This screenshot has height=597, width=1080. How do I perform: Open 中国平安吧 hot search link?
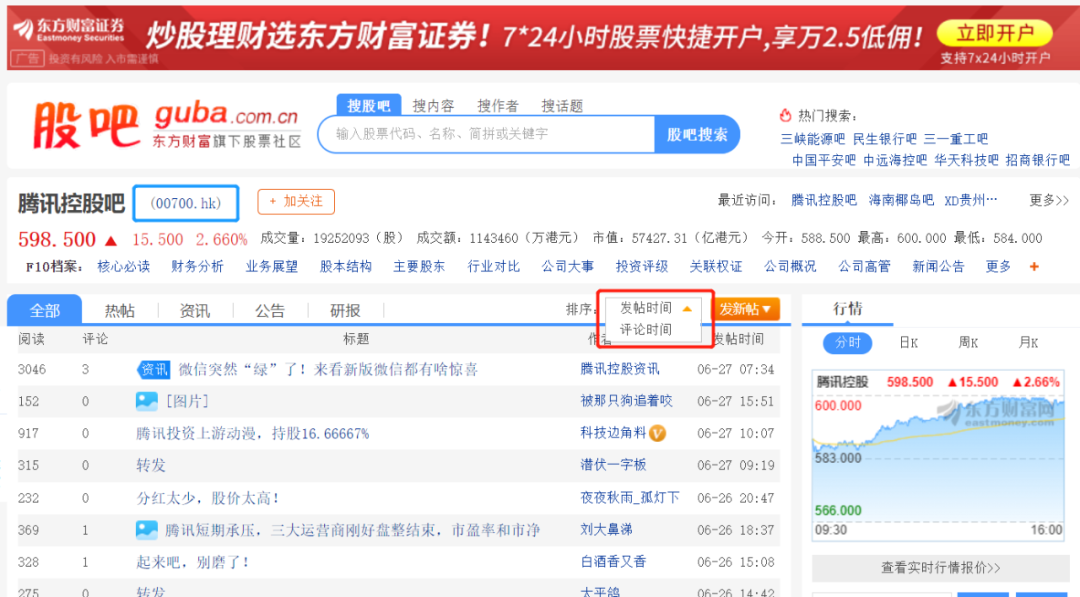tap(824, 160)
